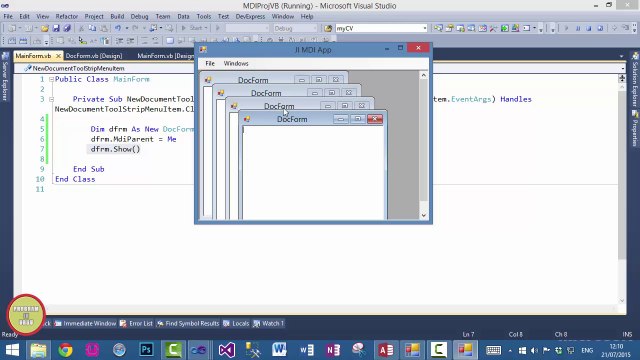
Task: Open the Locals panel tab
Action: click(x=236, y=323)
